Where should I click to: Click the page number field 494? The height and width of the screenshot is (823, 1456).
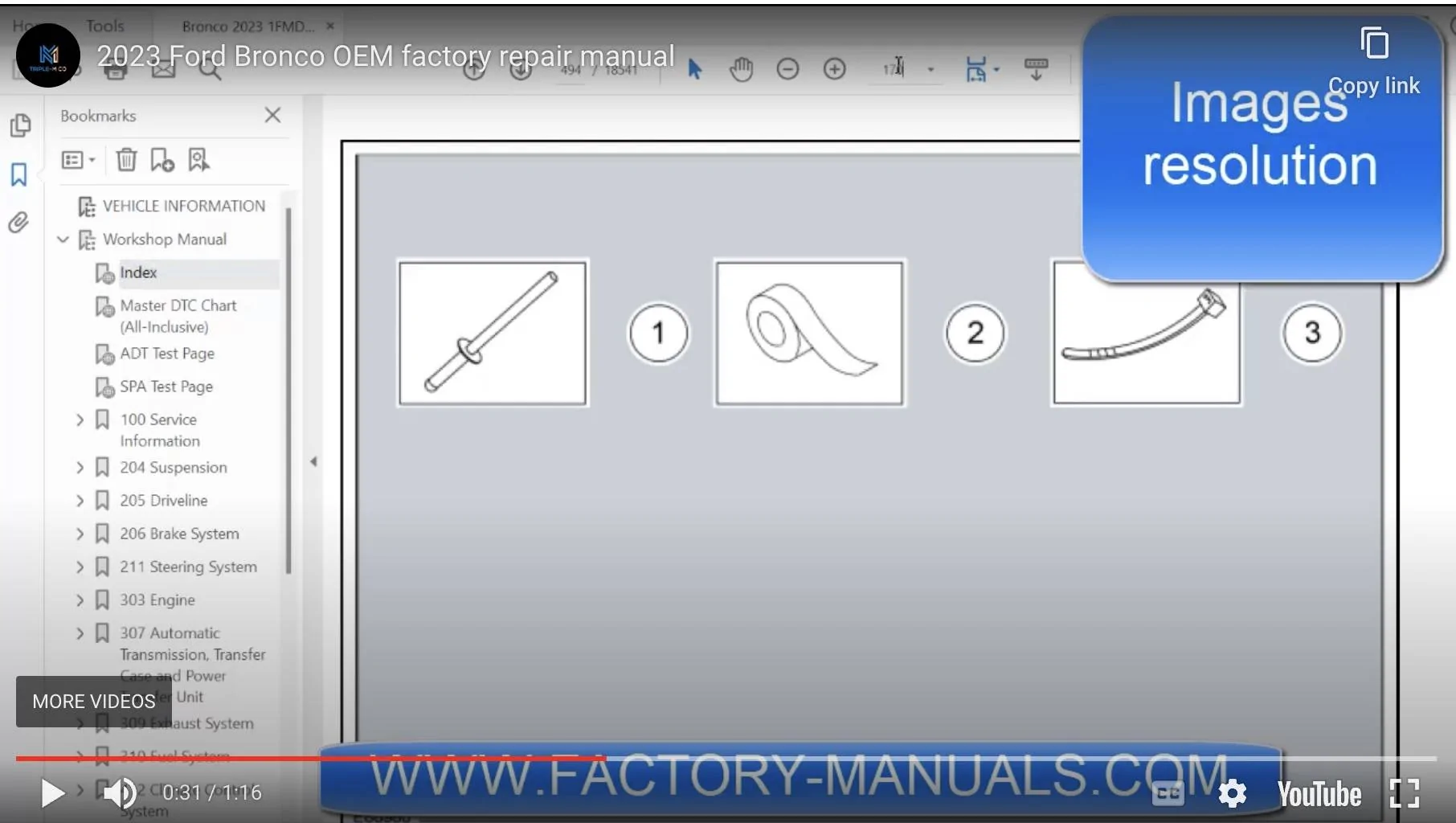click(571, 71)
